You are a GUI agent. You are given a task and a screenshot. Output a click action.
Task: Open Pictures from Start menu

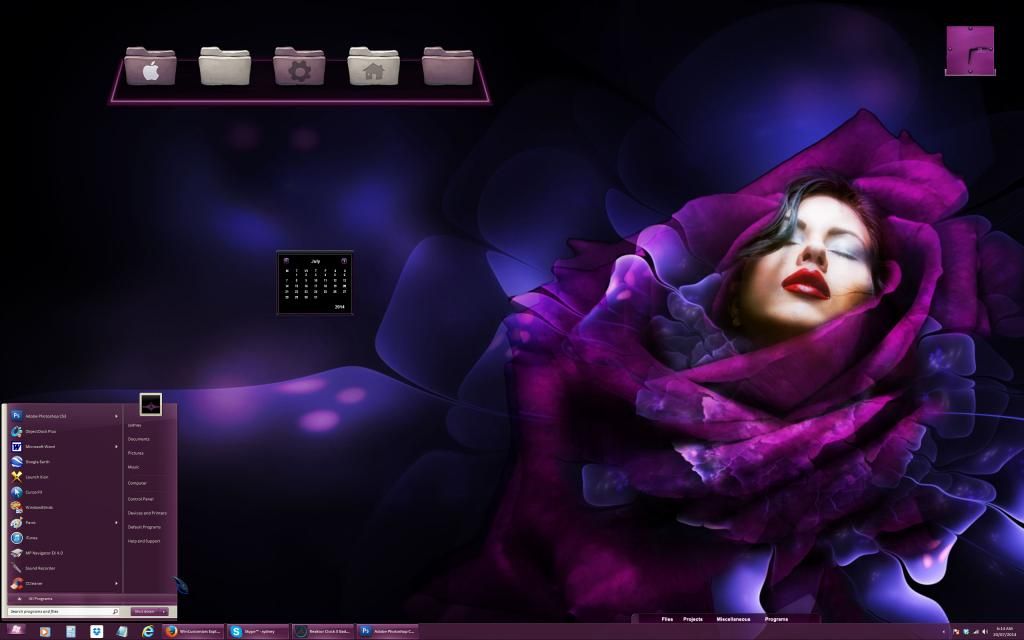point(136,453)
